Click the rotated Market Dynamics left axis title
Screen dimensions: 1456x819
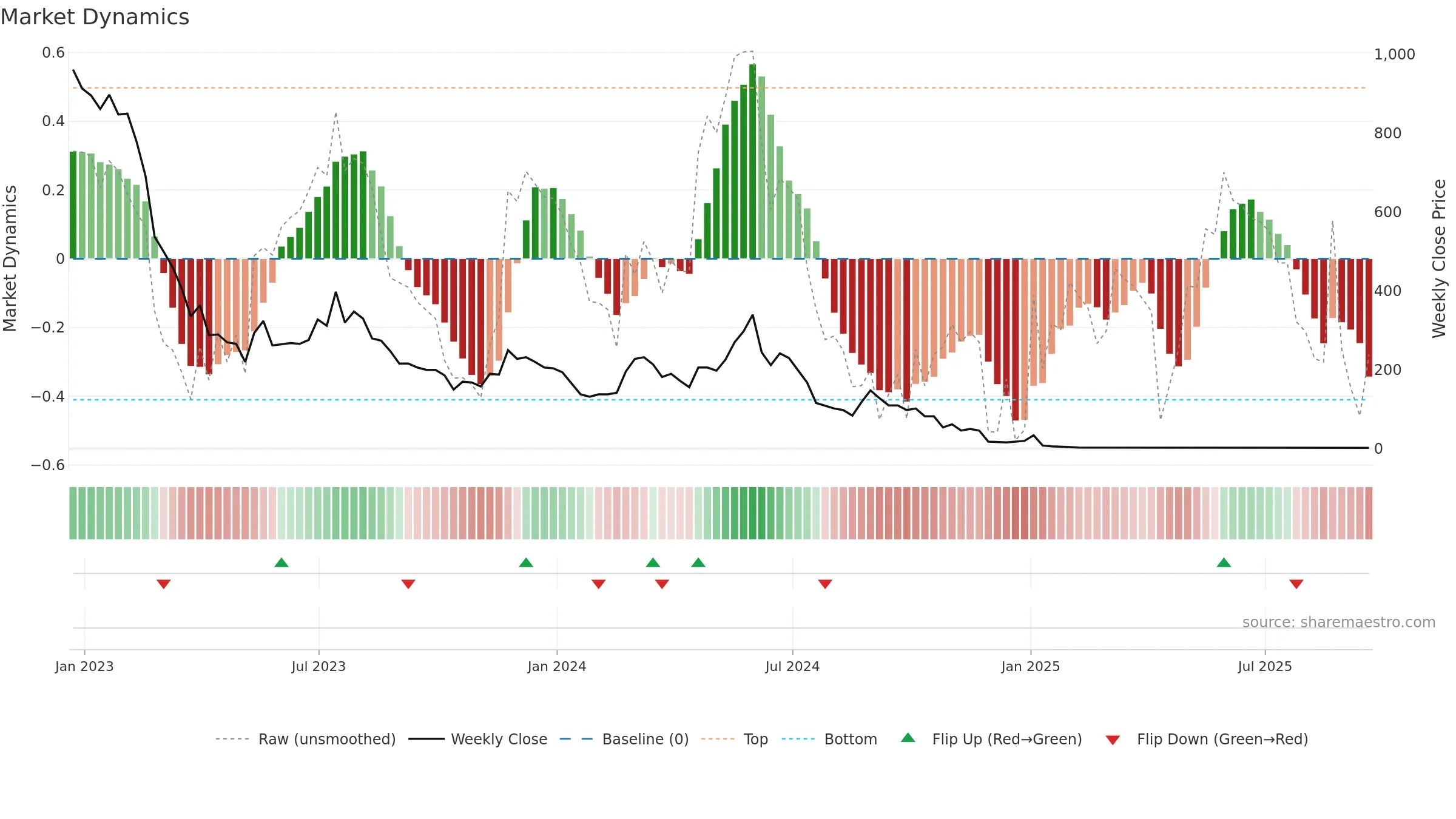pos(10,258)
